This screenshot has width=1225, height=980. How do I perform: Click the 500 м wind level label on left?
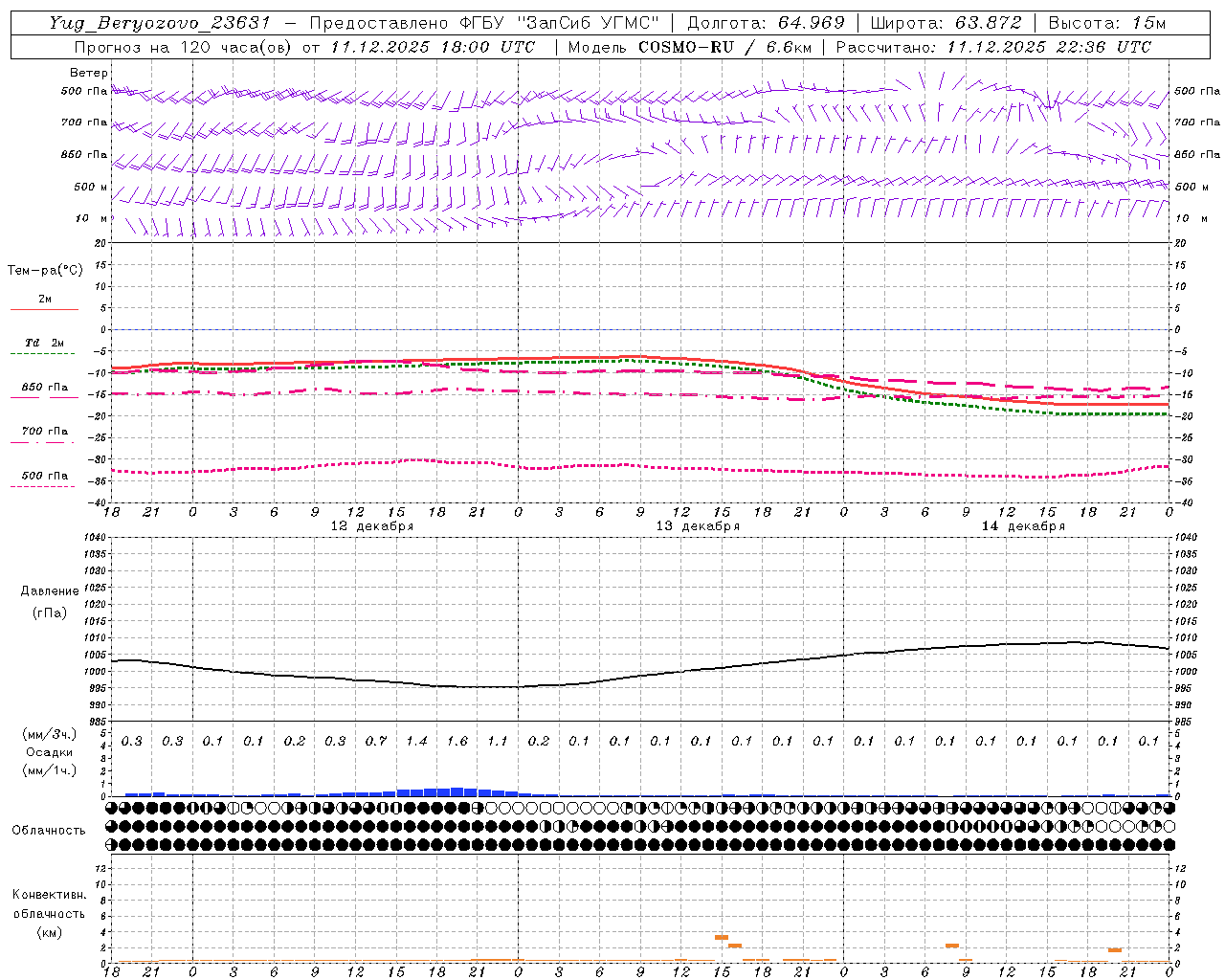(x=92, y=187)
